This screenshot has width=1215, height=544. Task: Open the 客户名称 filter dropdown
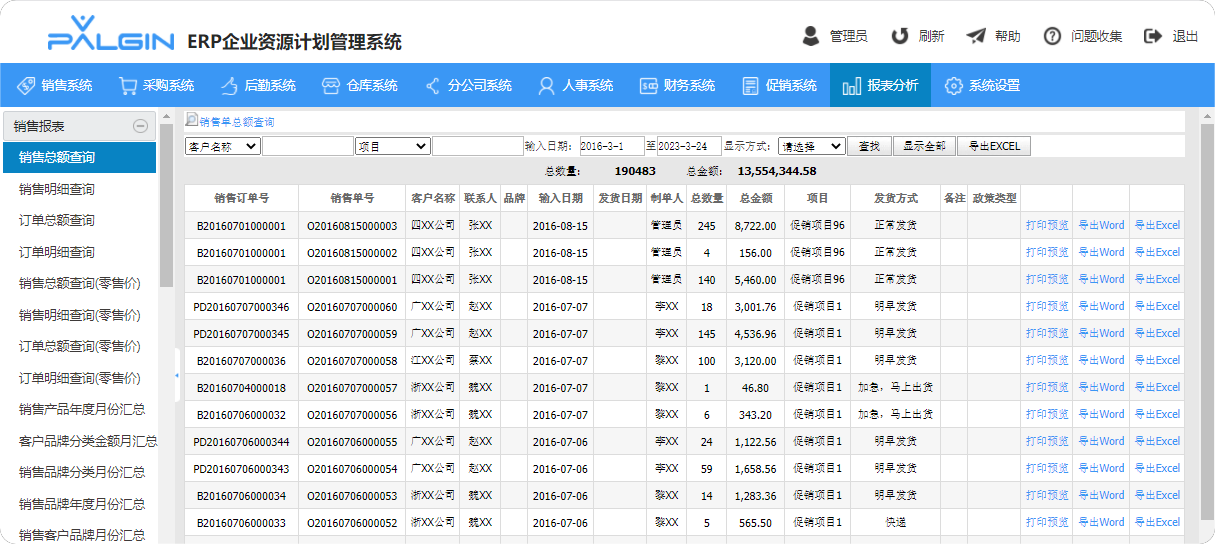(222, 146)
